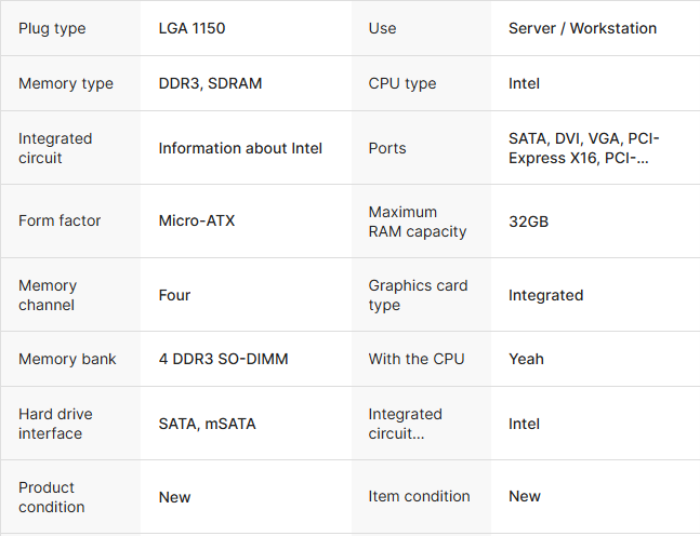Click the Product condition New value
This screenshot has height=536, width=700.
[x=174, y=497]
